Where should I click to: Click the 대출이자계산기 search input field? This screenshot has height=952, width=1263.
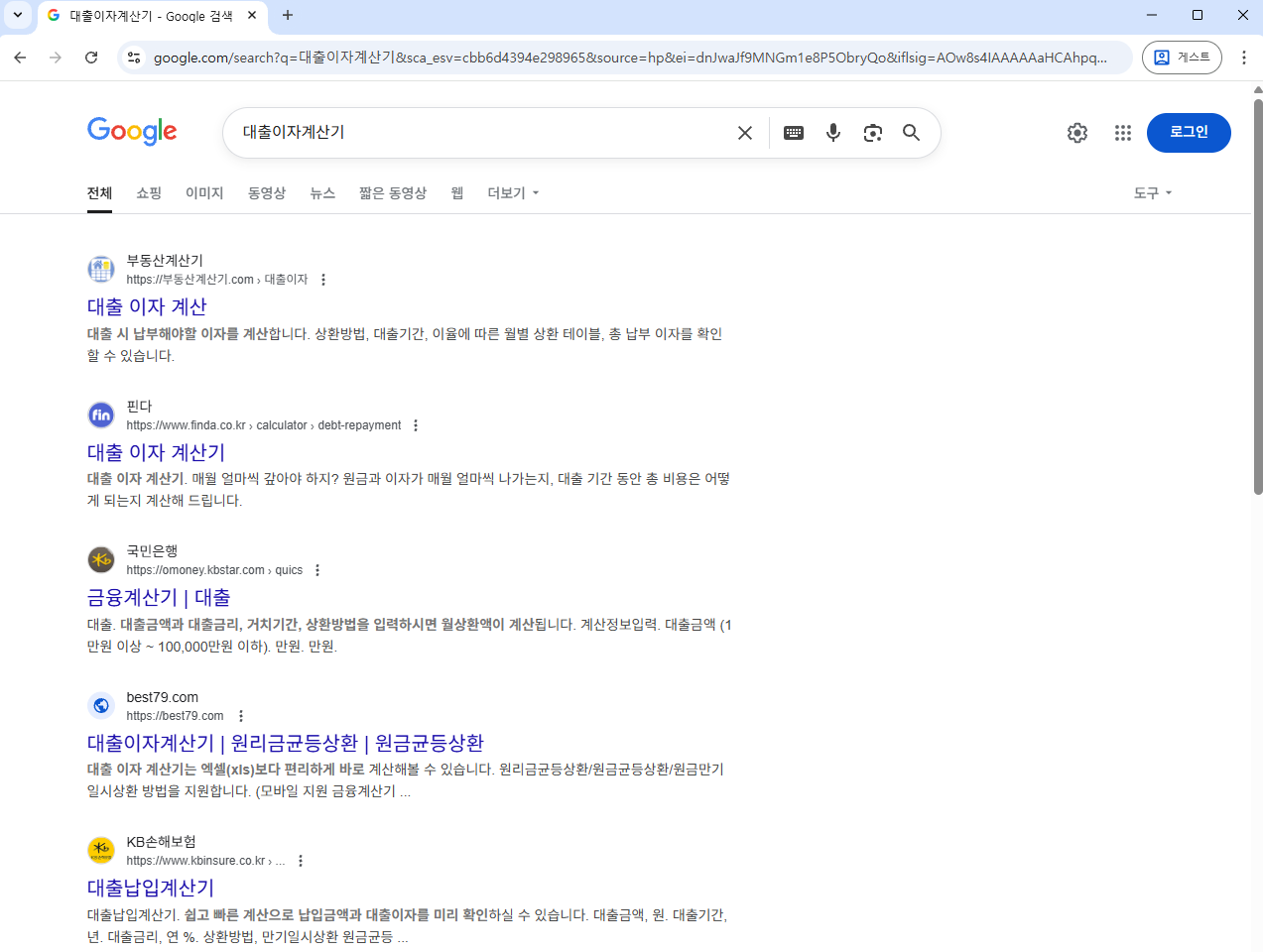point(481,133)
